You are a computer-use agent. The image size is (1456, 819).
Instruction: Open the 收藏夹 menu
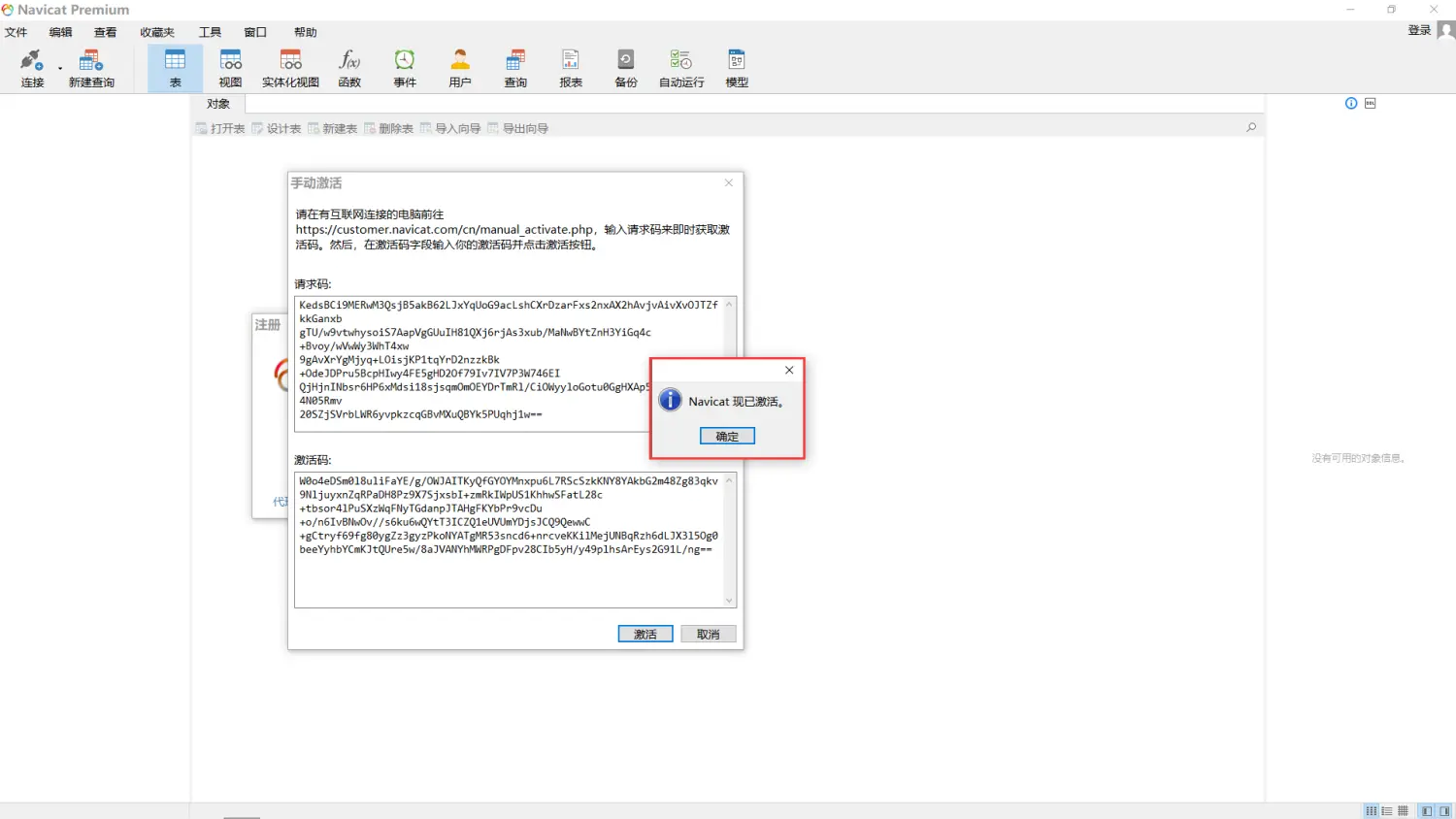point(157,32)
